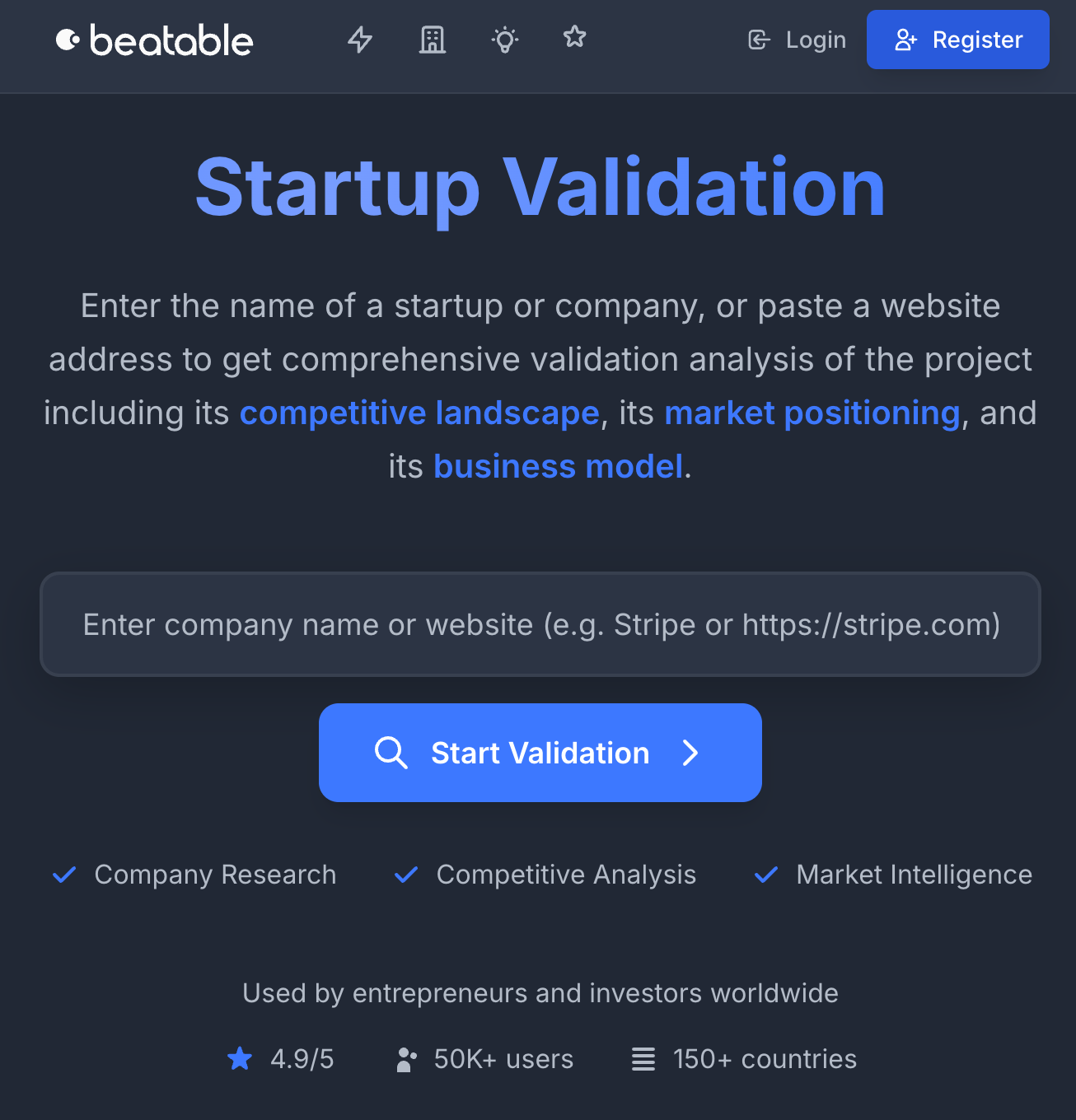Click the 150+ countries list icon
The image size is (1076, 1120).
[643, 1059]
